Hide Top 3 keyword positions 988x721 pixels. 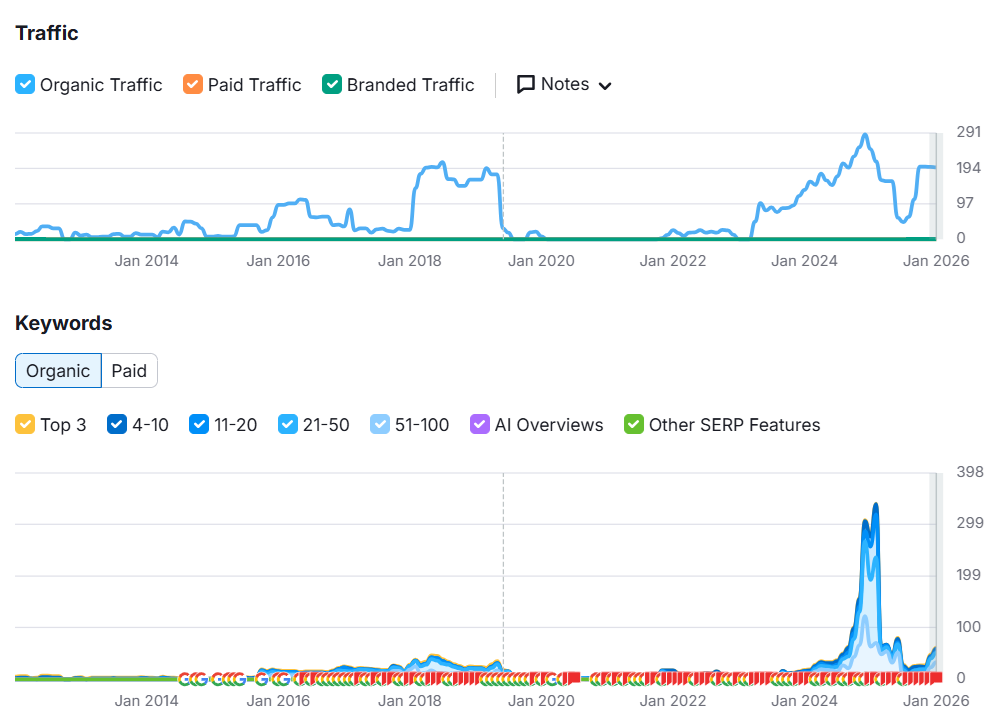coord(25,425)
